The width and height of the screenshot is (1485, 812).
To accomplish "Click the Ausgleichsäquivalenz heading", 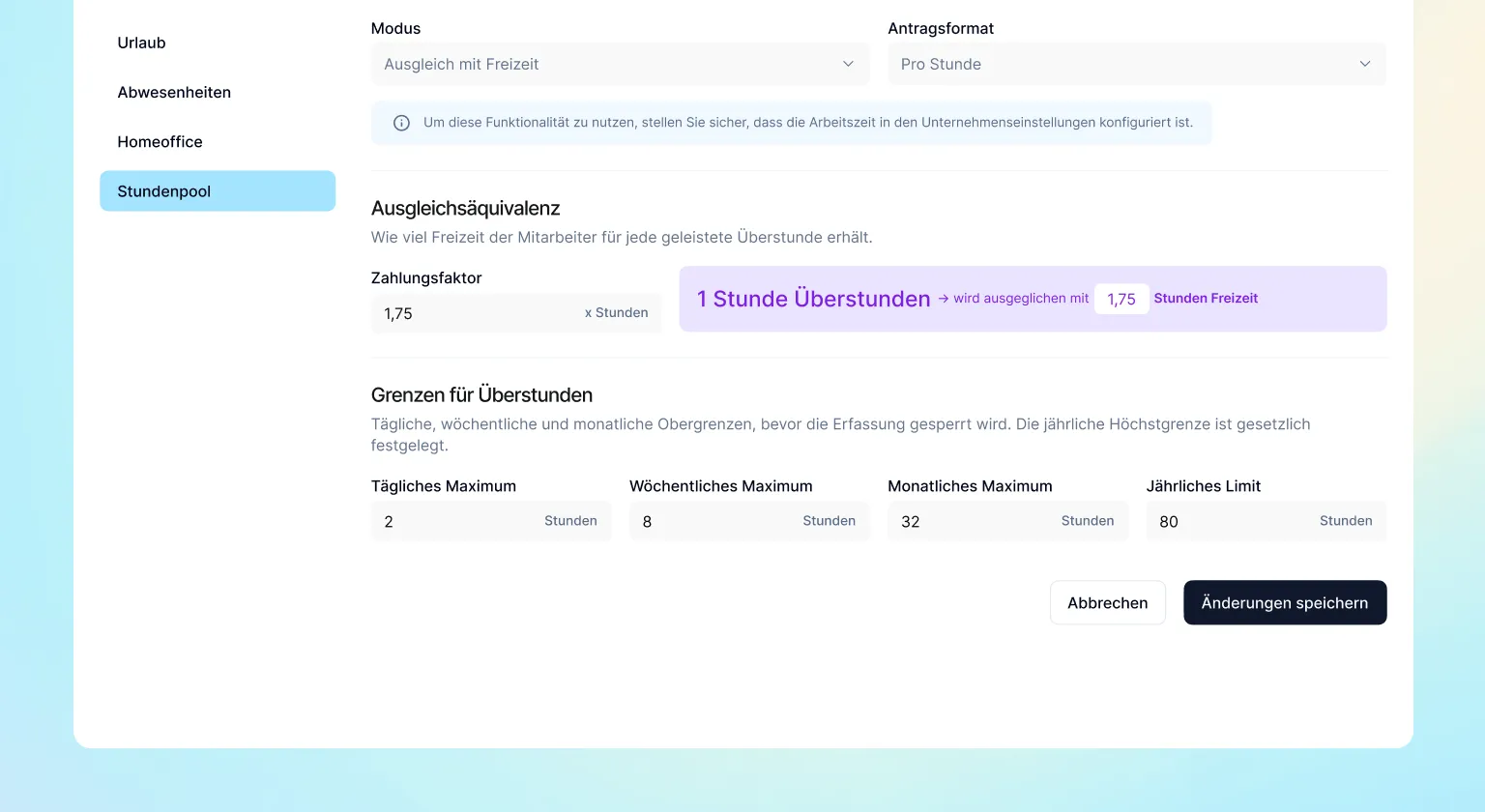I will coord(466,208).
